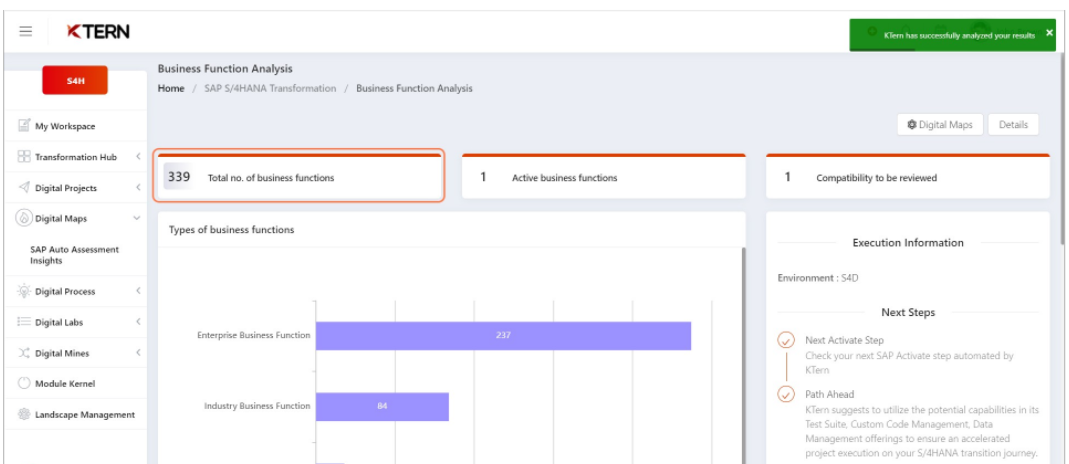Click the Details button
This screenshot has height=464, width=1069.
point(1013,125)
